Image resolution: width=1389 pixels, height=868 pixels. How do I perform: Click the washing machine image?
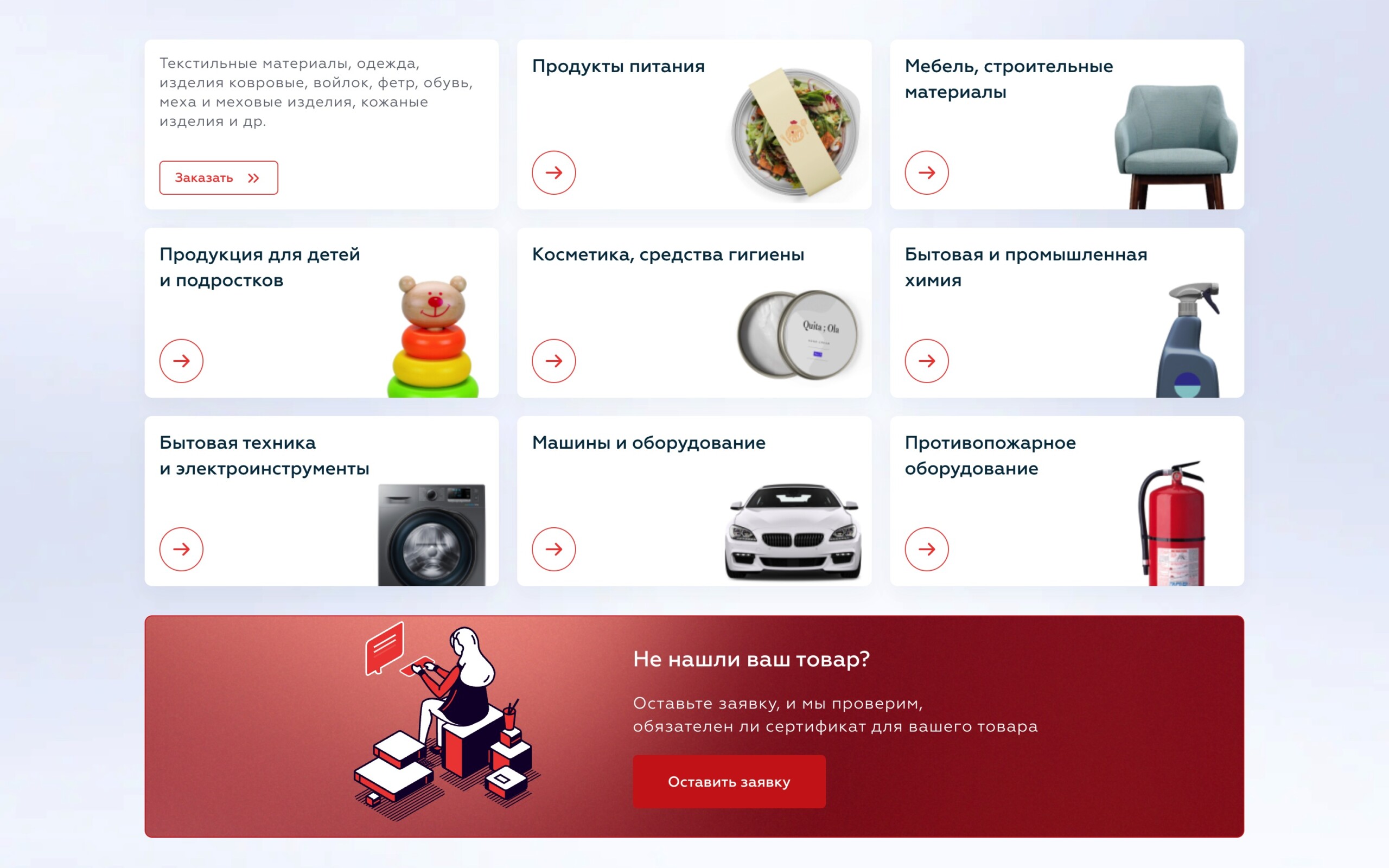(432, 534)
